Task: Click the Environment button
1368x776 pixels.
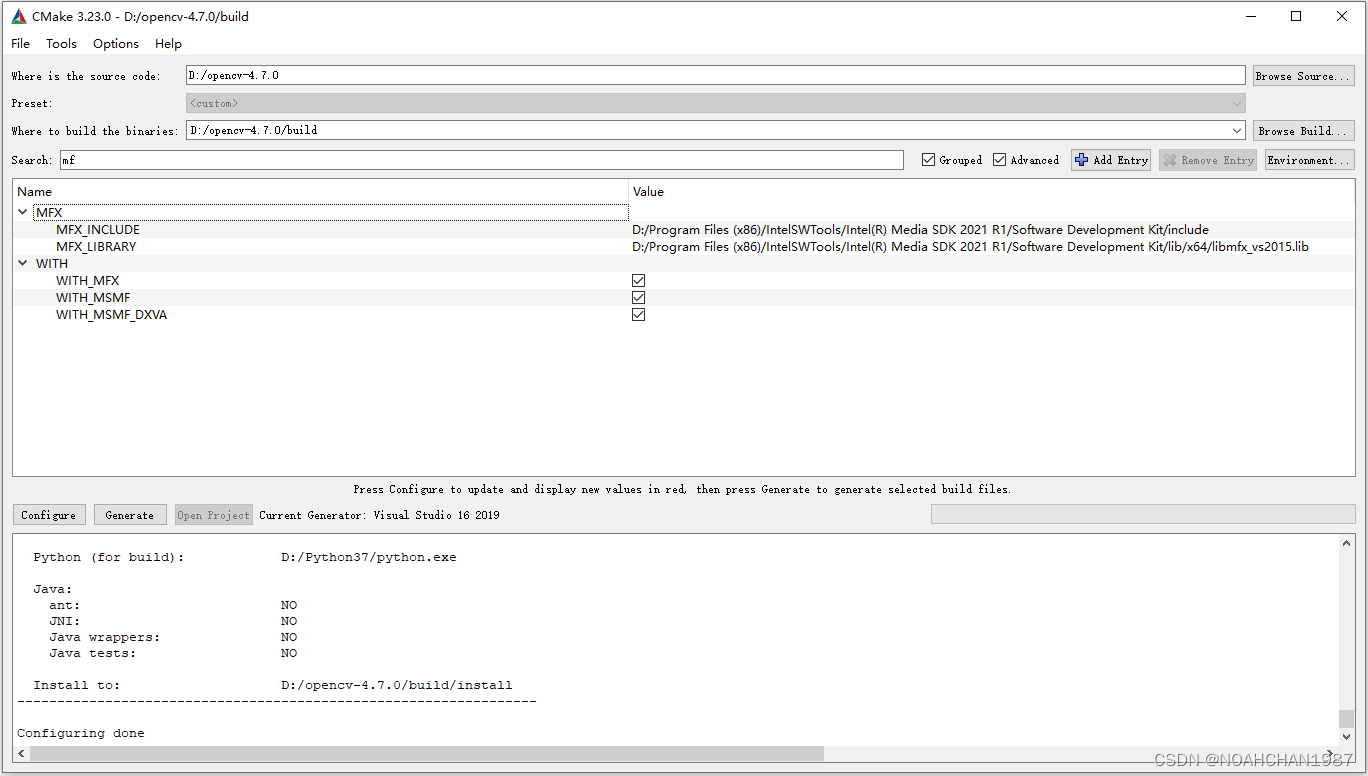Action: coord(1309,160)
